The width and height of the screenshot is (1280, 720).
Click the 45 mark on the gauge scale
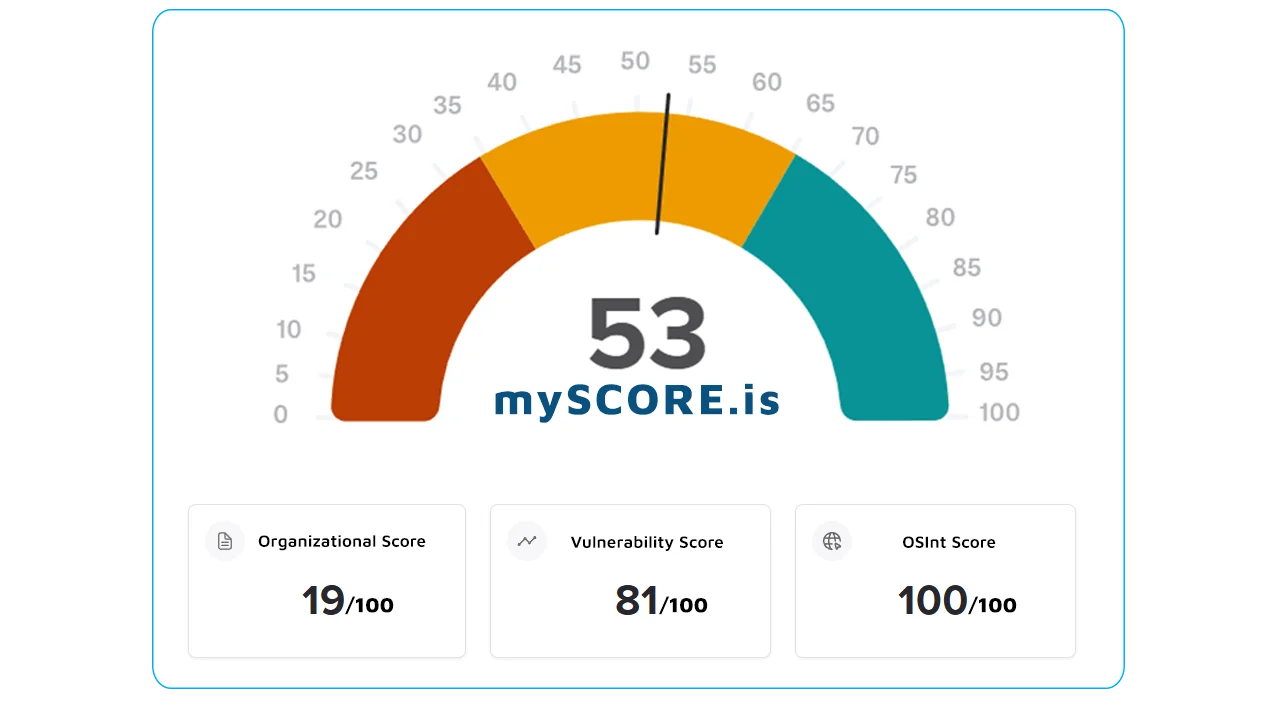(x=567, y=65)
